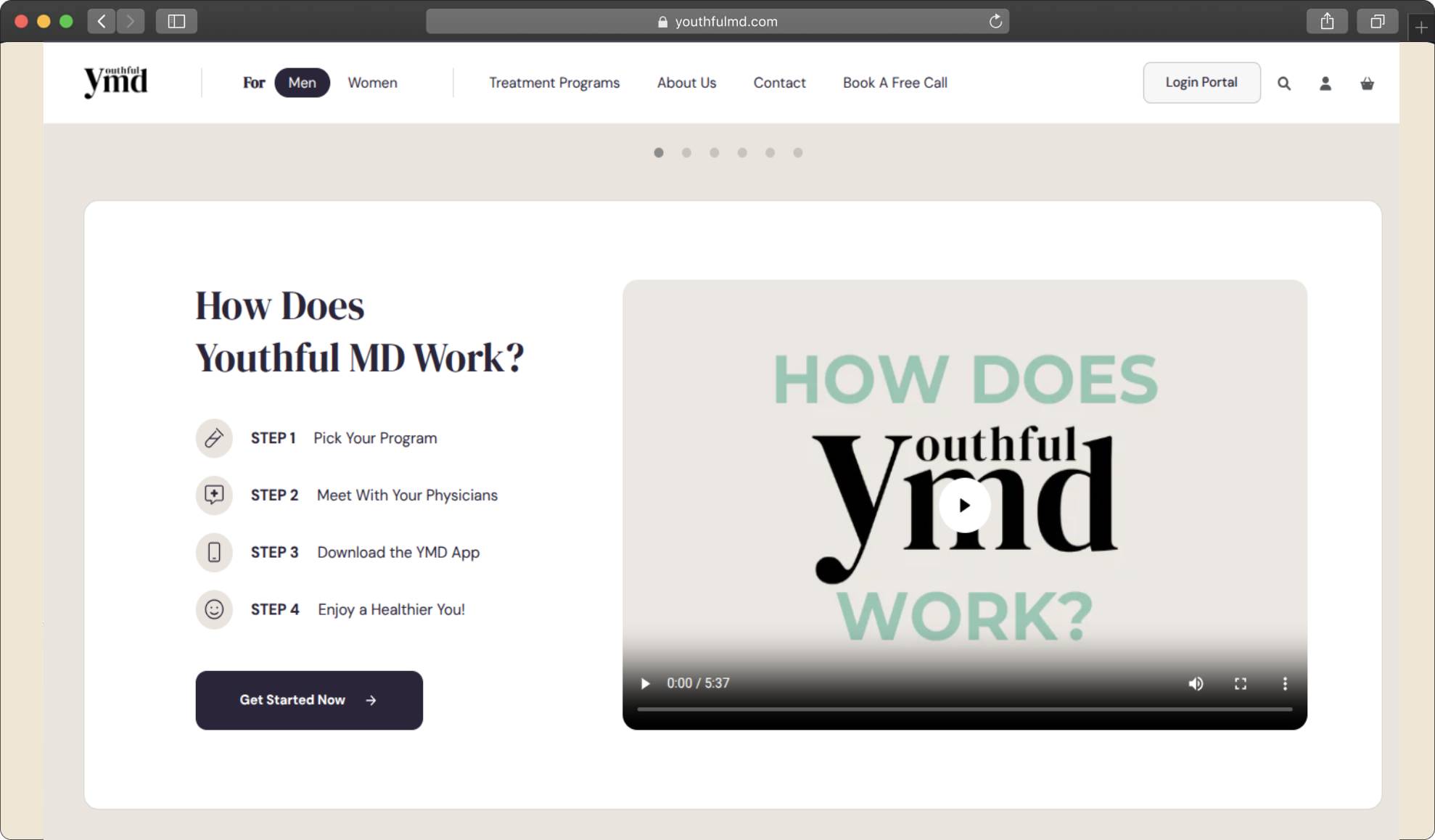Select the Men audience toggle
Image resolution: width=1435 pixels, height=840 pixels.
pos(302,83)
